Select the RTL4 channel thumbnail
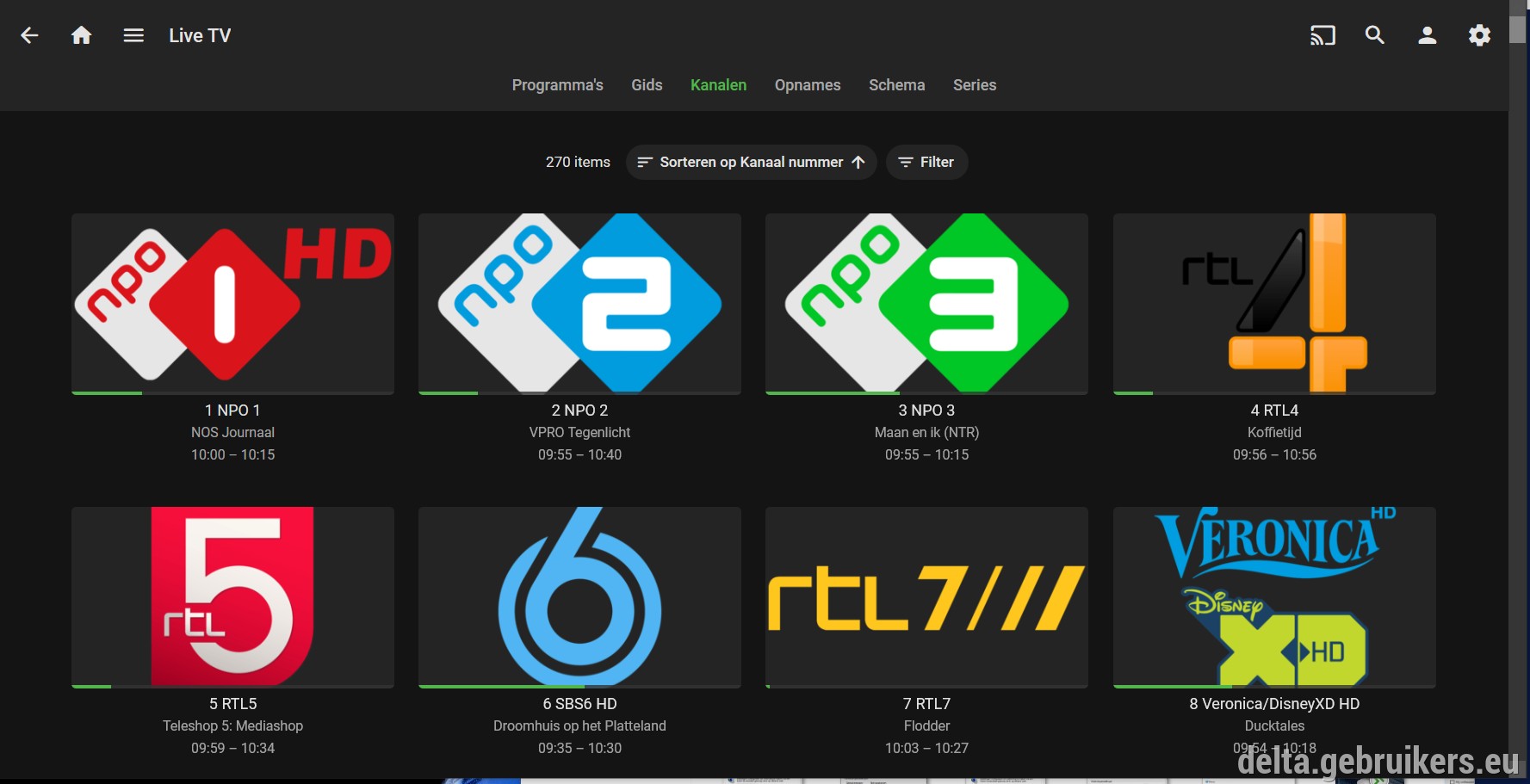The height and width of the screenshot is (784, 1530). point(1274,304)
